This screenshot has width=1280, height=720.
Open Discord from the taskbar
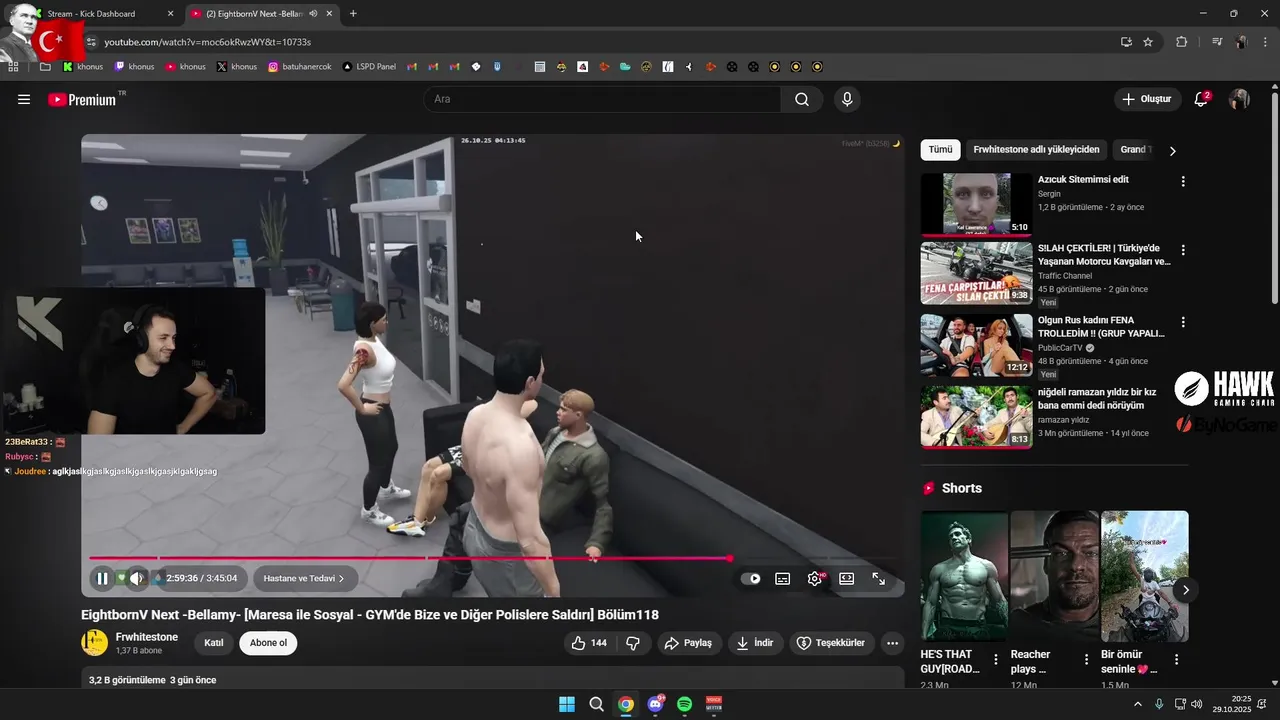pyautogui.click(x=655, y=704)
